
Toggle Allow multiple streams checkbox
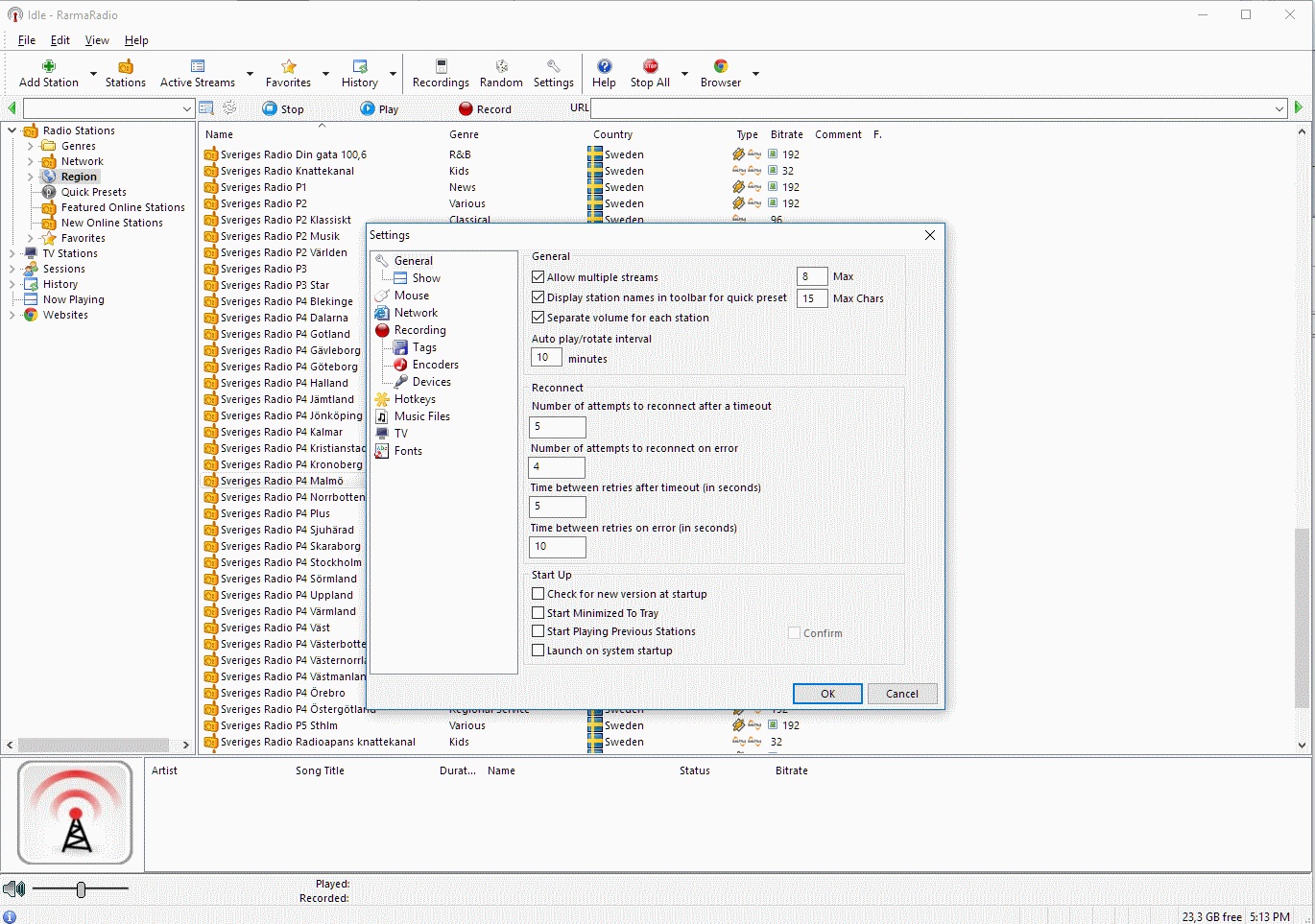click(x=538, y=277)
